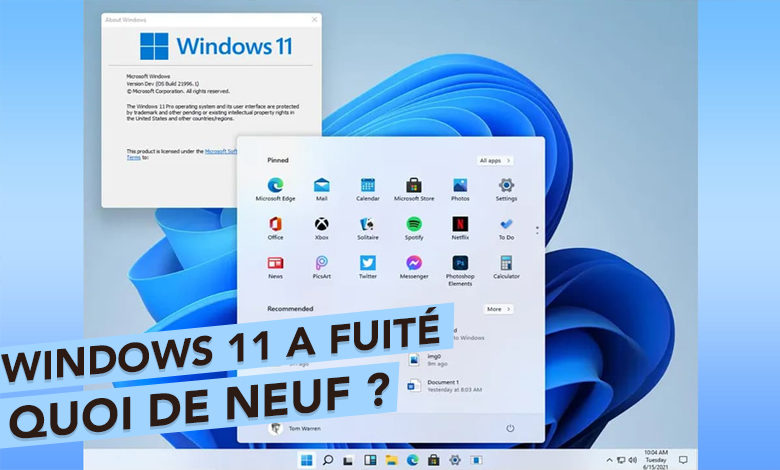Image resolution: width=780 pixels, height=470 pixels.
Task: Click the More button in Recommended
Action: [x=498, y=309]
